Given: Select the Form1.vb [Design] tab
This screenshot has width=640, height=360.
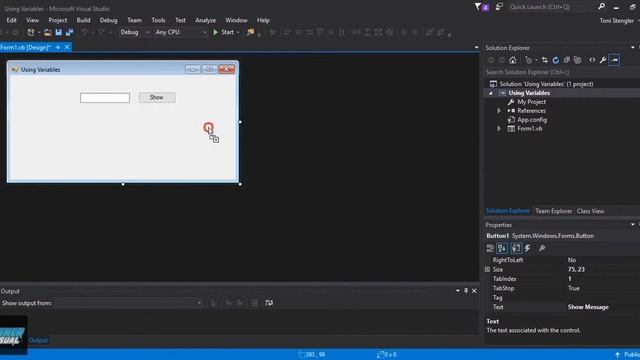Looking at the screenshot, I should pos(25,47).
